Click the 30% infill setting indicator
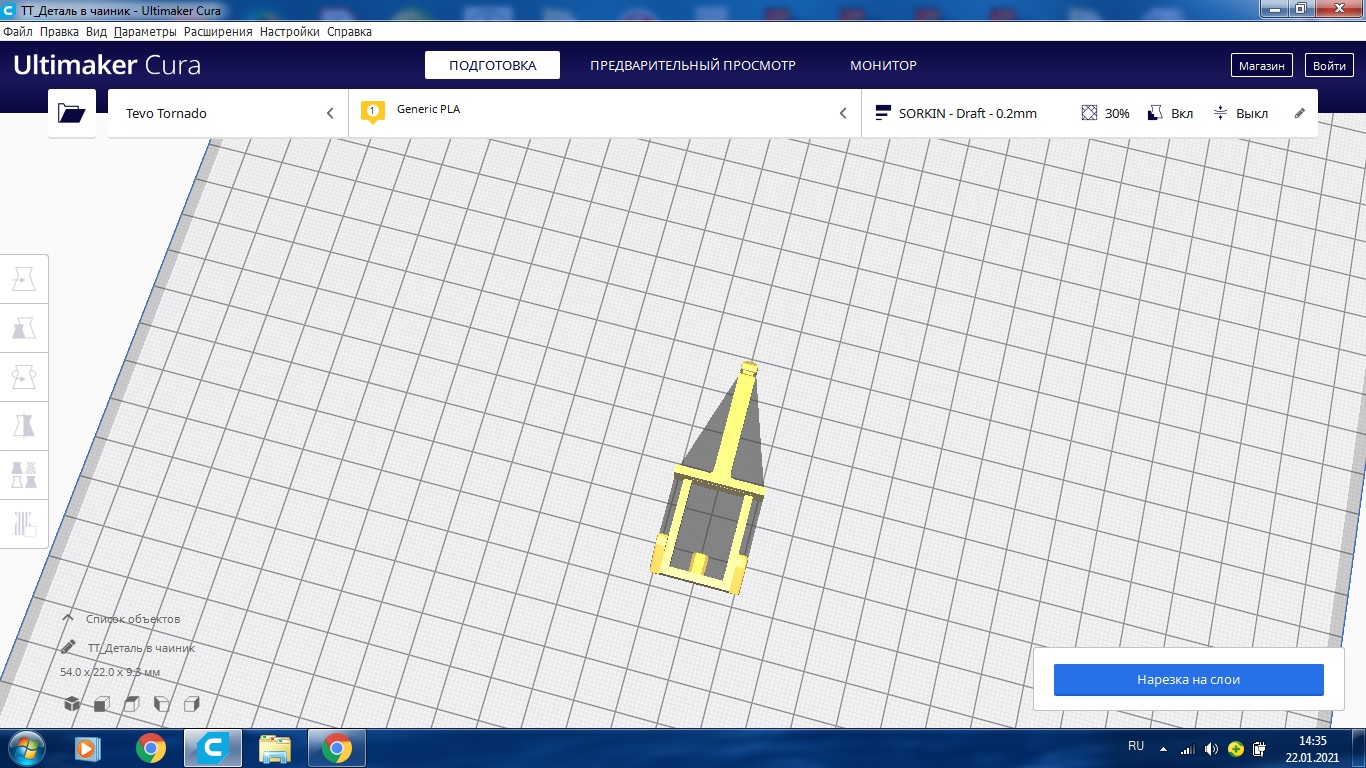Image resolution: width=1366 pixels, height=768 pixels. [1105, 113]
